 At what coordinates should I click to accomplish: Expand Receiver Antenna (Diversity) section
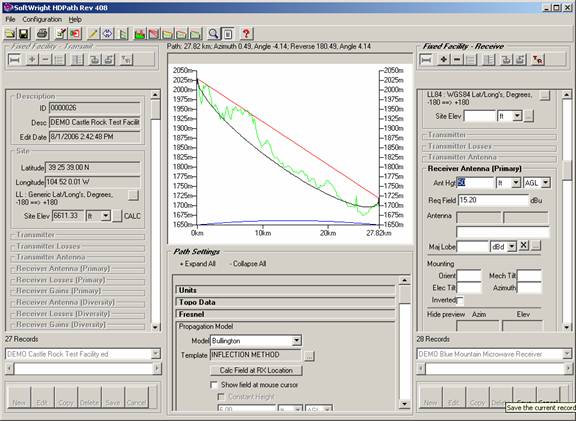[78, 302]
